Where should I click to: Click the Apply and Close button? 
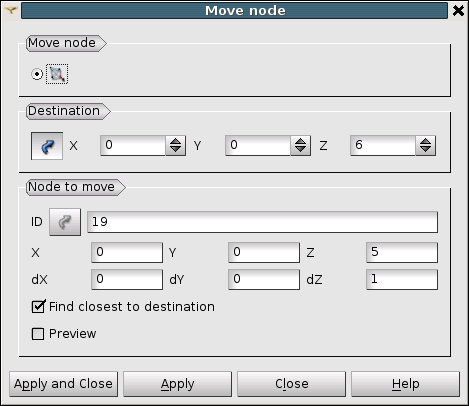63,384
